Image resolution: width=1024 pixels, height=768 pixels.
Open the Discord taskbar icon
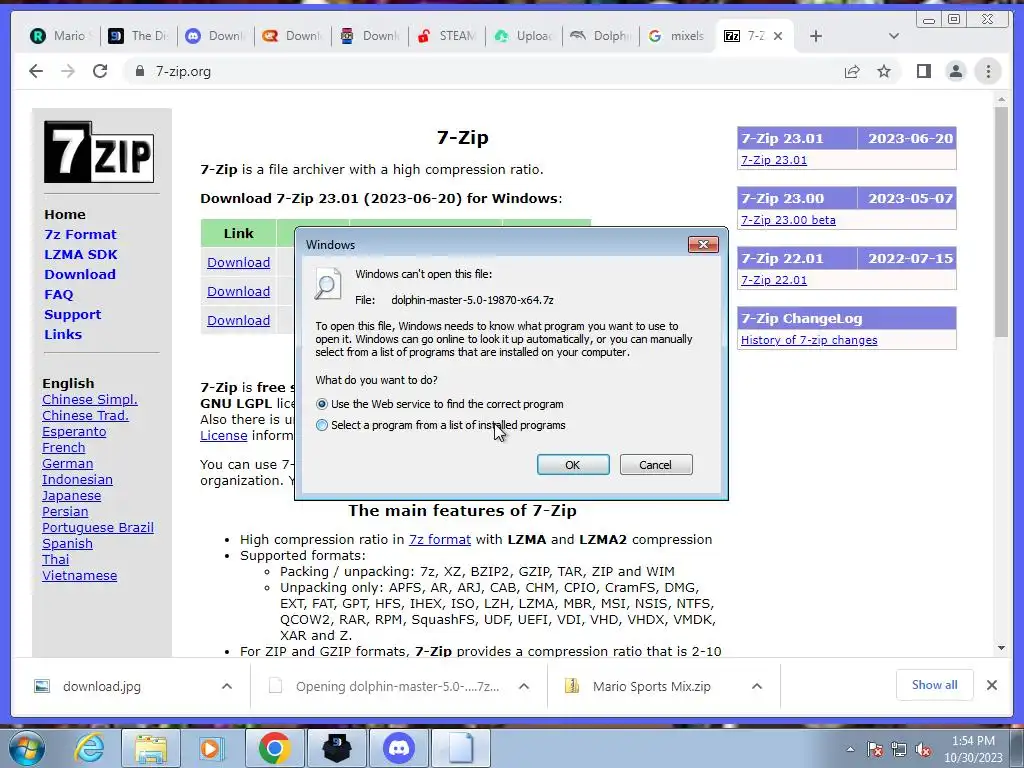(x=399, y=748)
